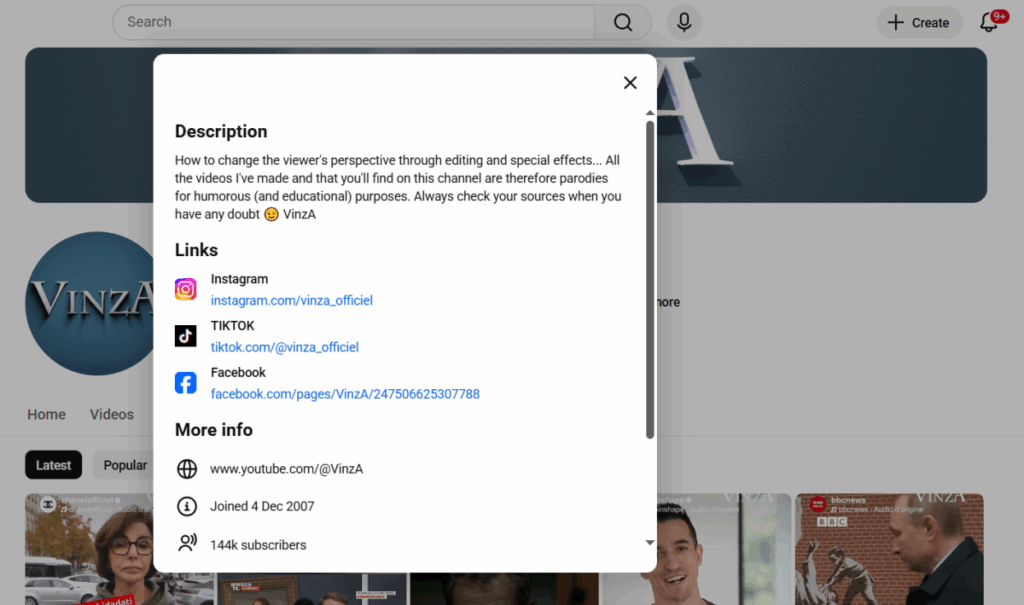Screen dimensions: 1024x605
Task: Switch to the Videos tab
Action: (112, 414)
